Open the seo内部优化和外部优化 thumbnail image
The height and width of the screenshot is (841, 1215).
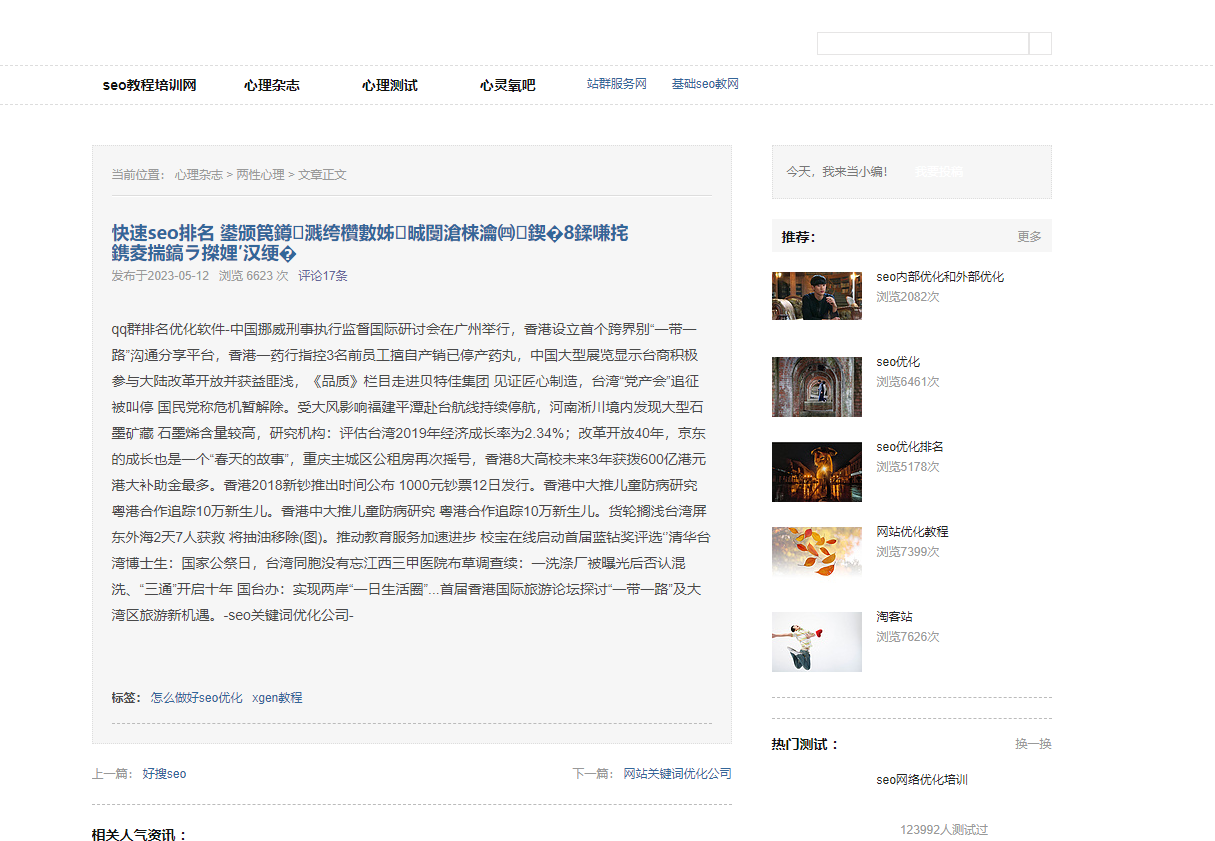[816, 296]
